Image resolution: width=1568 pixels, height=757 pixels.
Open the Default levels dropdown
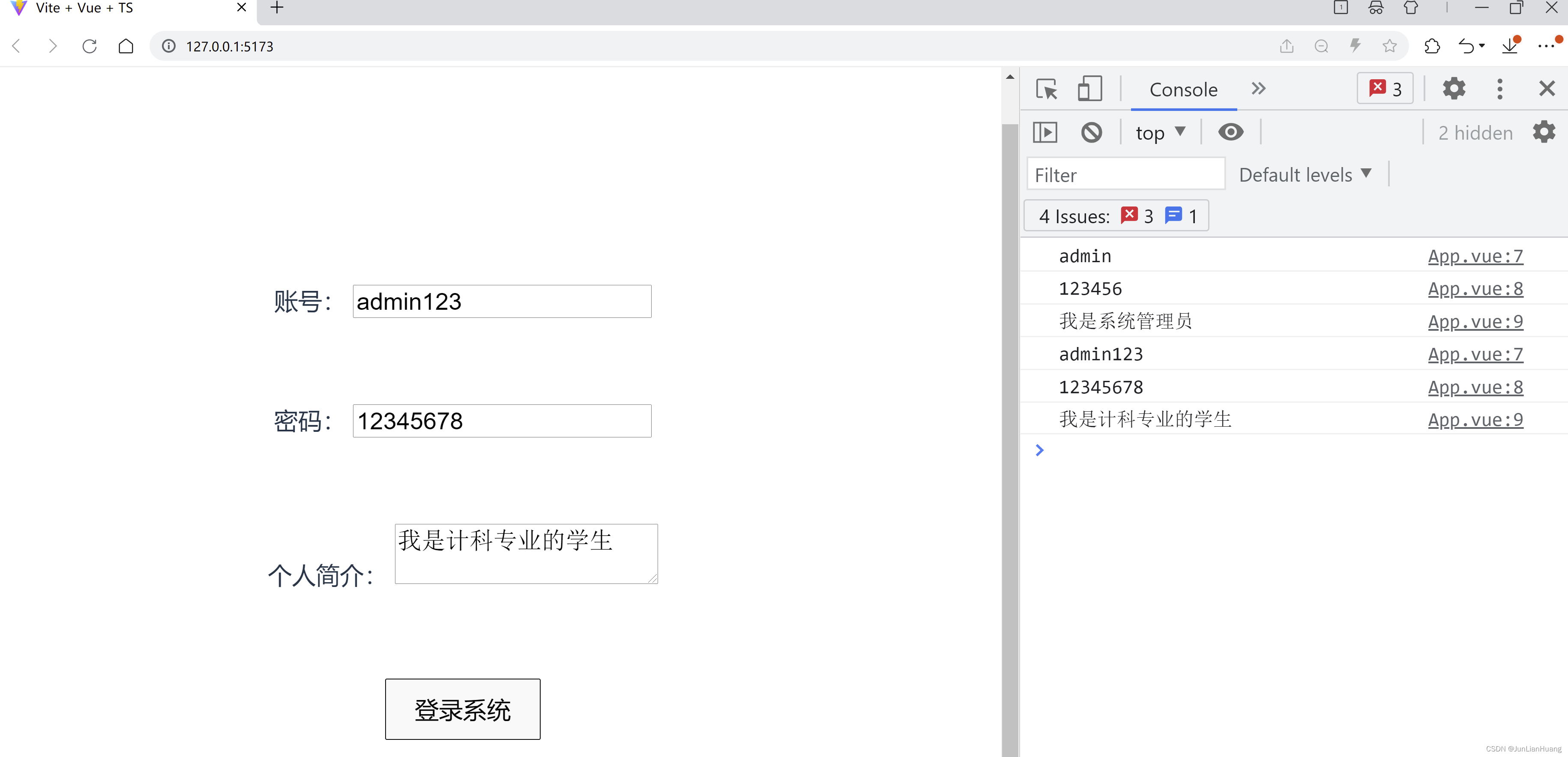[x=1305, y=175]
